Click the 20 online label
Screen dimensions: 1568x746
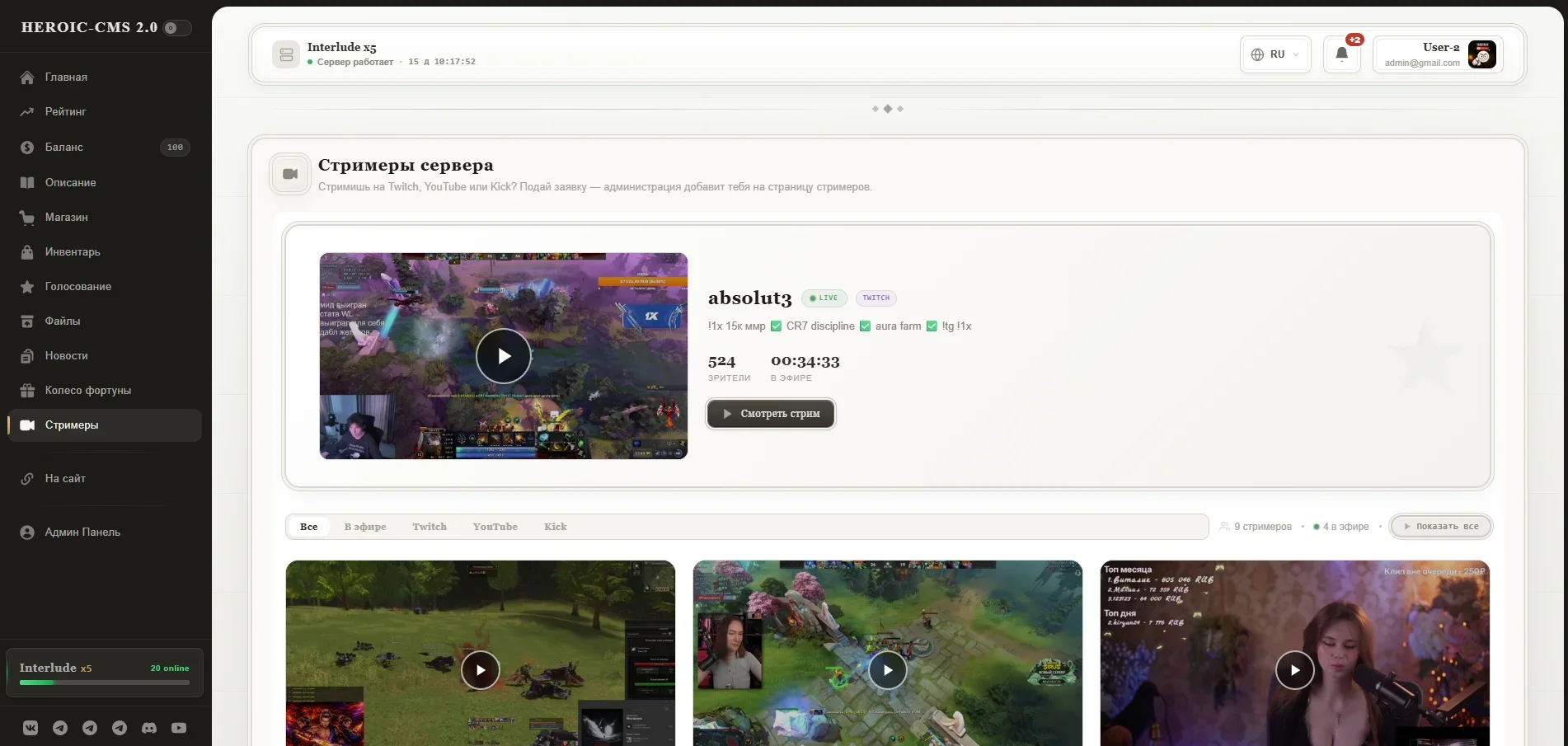pyautogui.click(x=170, y=669)
